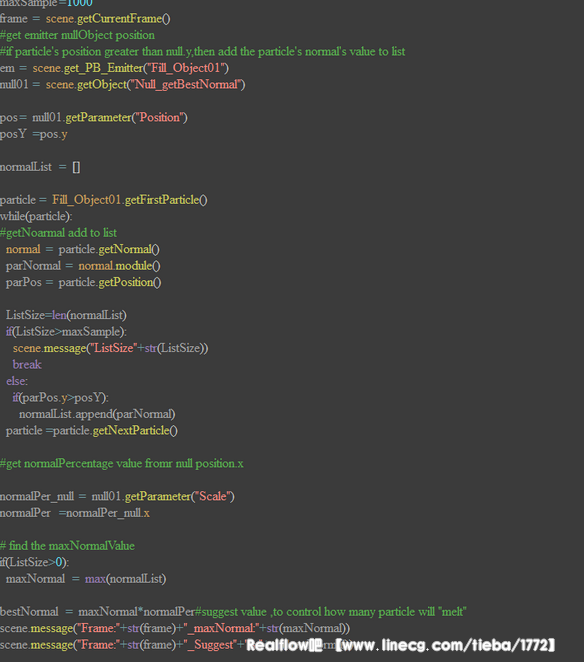Image resolution: width=584 pixels, height=662 pixels.
Task: Click line 'parPos = particle.getPosition()'
Action: coord(84,282)
